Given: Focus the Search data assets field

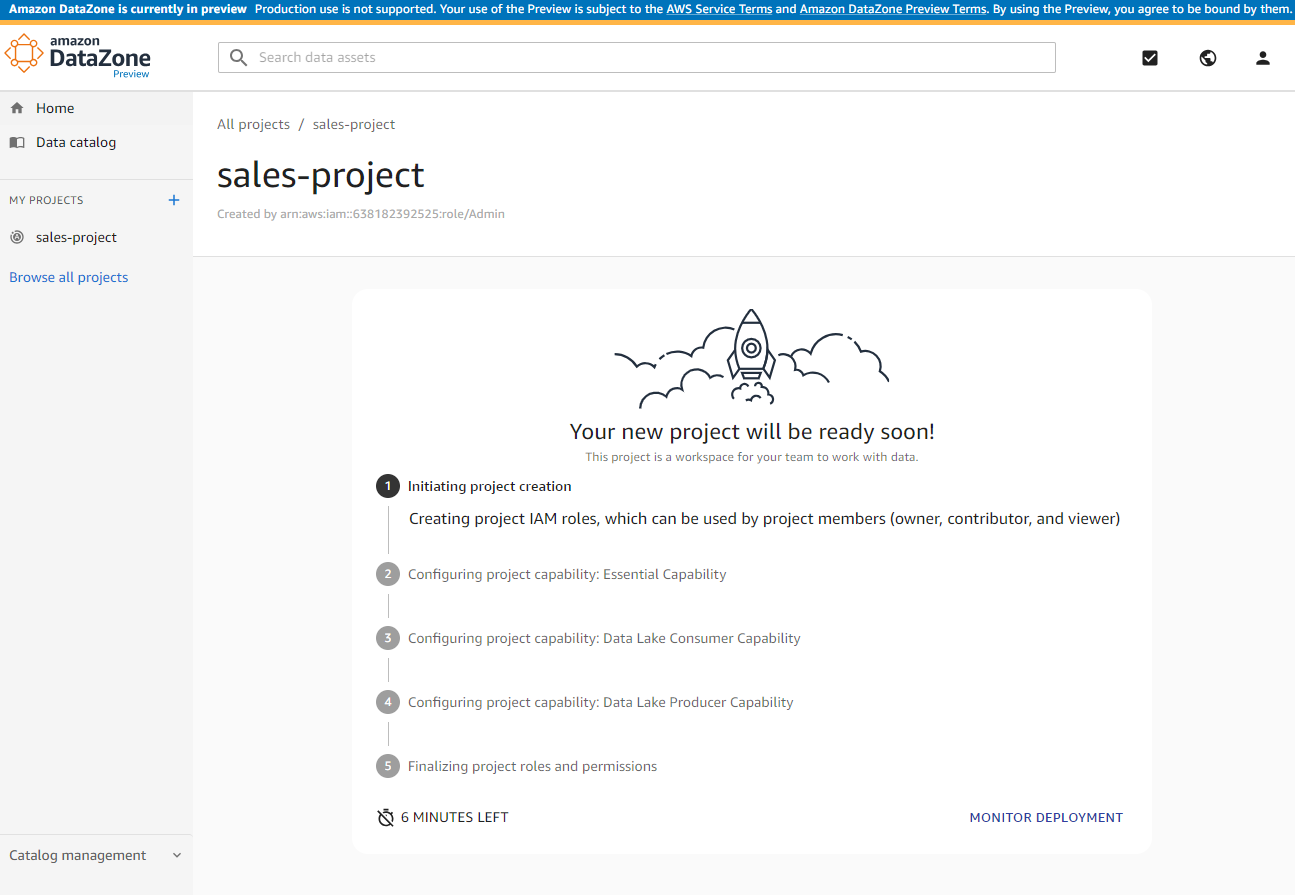Looking at the screenshot, I should pyautogui.click(x=637, y=57).
